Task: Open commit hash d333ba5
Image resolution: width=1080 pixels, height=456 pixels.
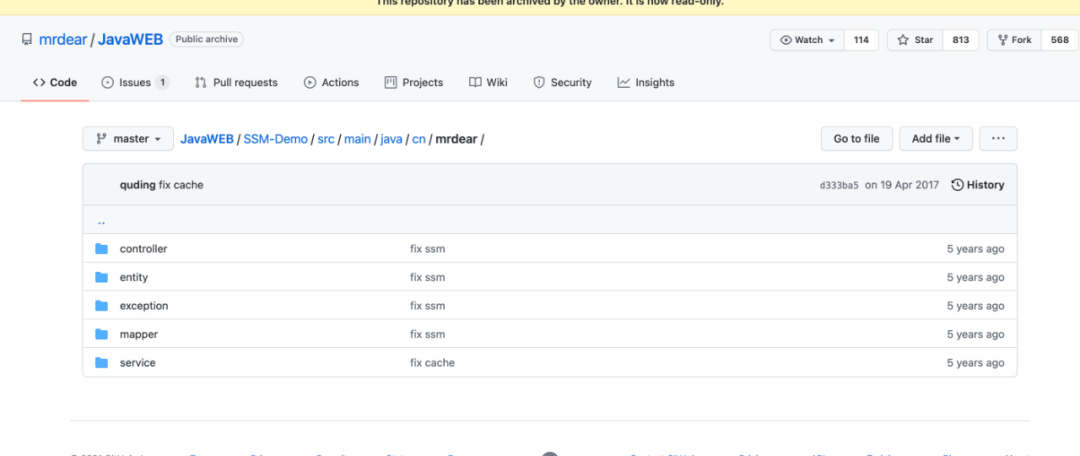Action: (839, 185)
